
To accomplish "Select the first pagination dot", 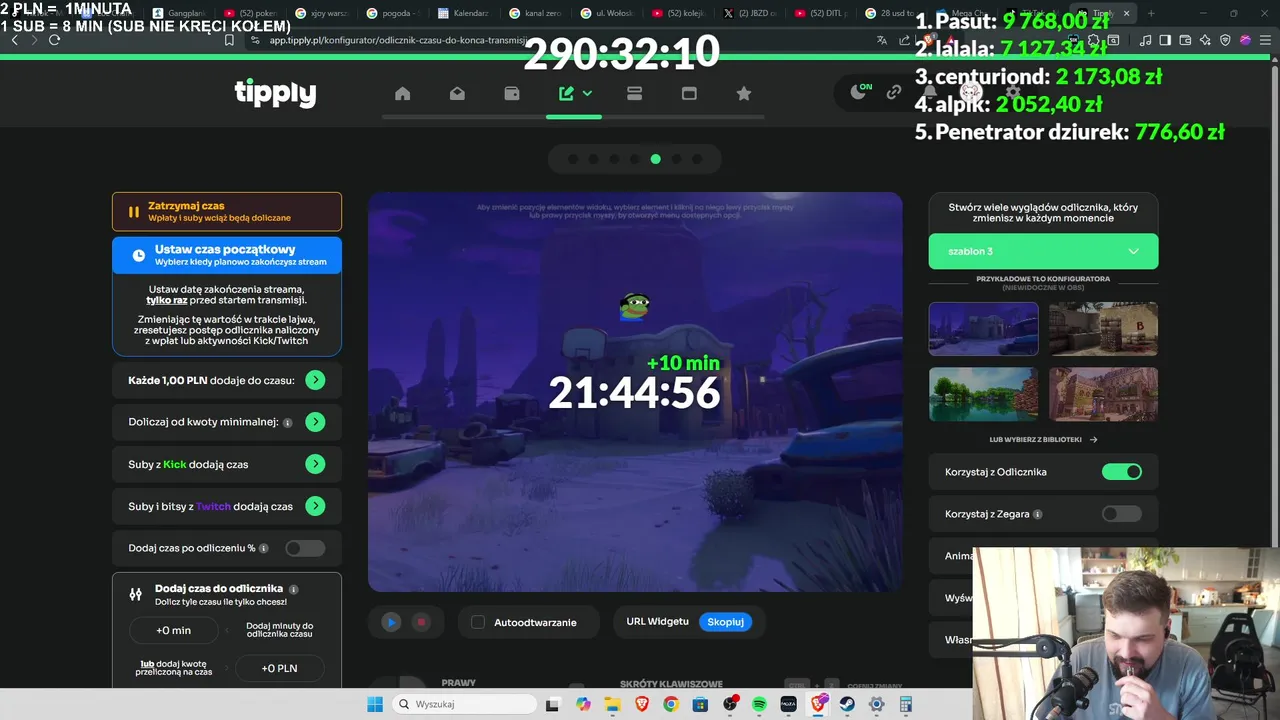I will [x=573, y=159].
